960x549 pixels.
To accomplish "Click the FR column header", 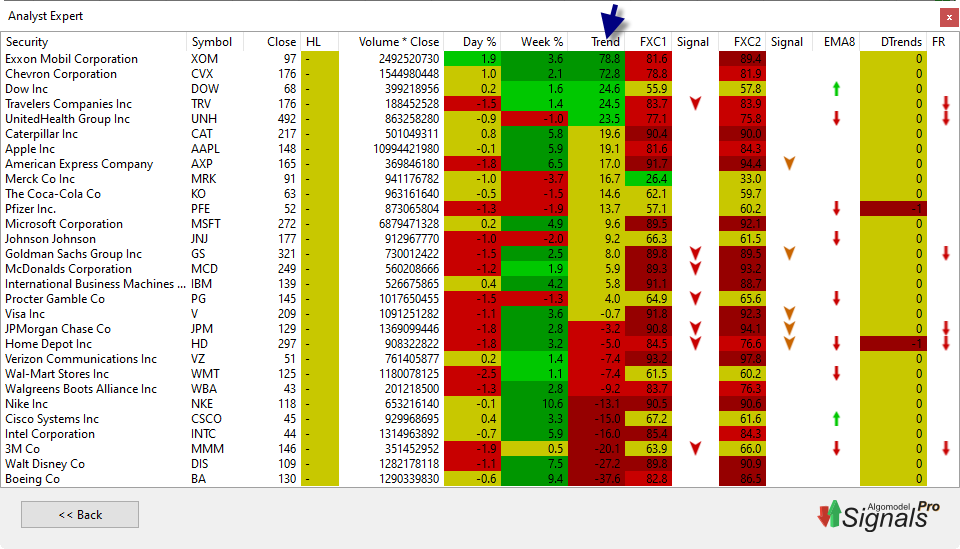I will pos(939,42).
